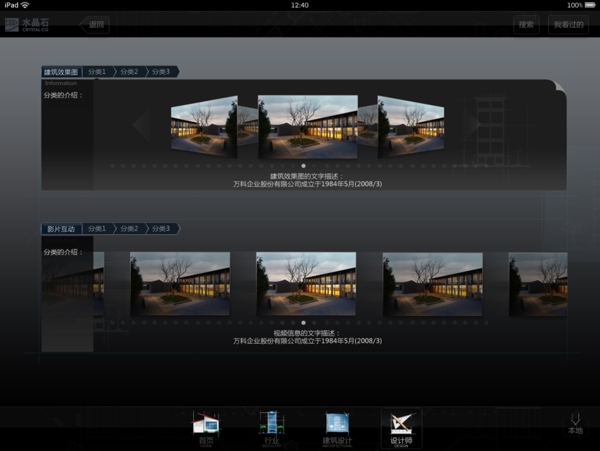Screen dimensions: 600x451
Task: Open the partly visible rightmost video thumbnail
Action: tap(538, 284)
